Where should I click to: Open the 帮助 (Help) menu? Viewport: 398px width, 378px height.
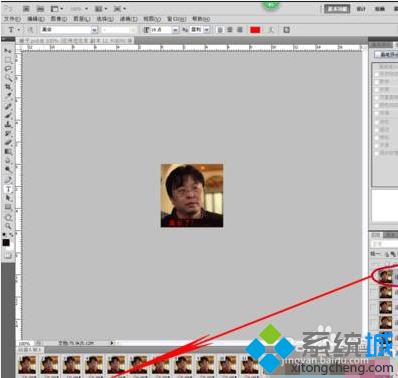[201, 19]
